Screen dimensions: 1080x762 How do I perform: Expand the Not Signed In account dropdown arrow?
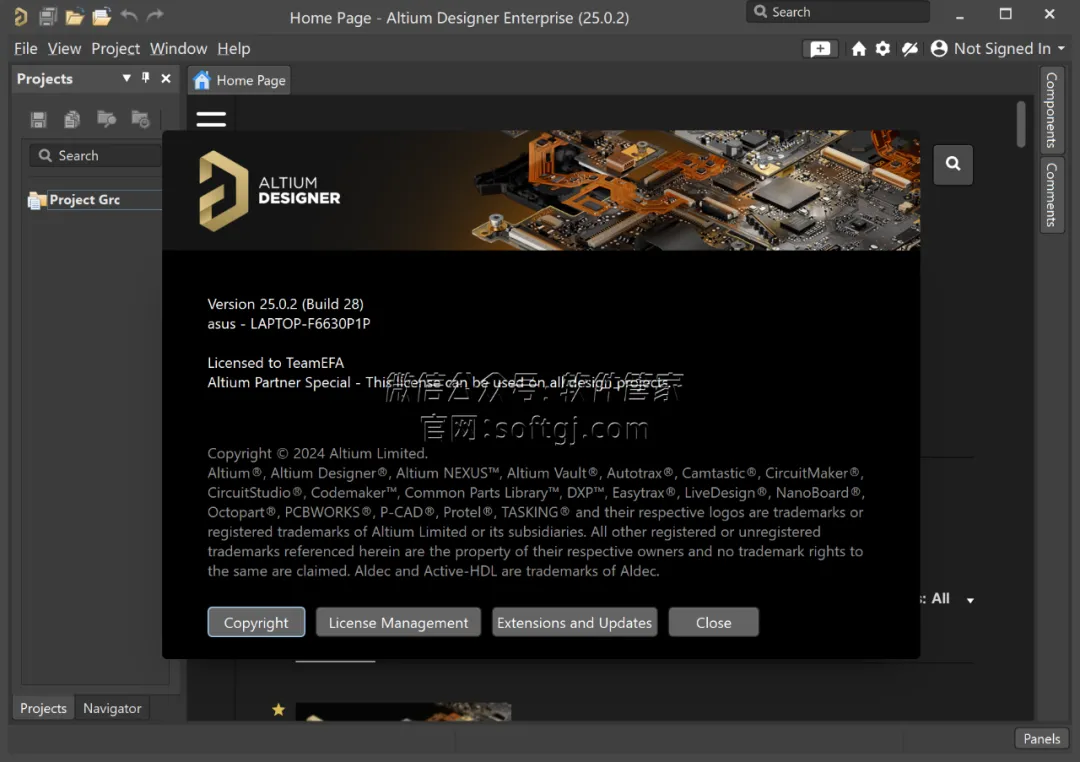[x=1061, y=48]
